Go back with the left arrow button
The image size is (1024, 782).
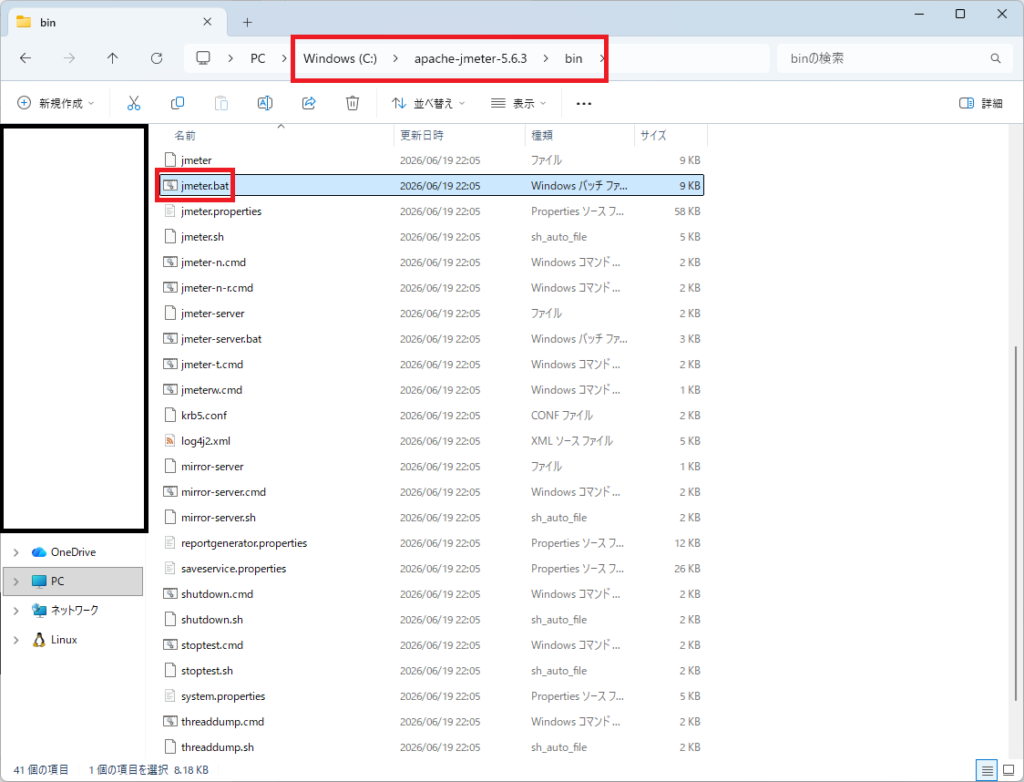pos(25,58)
